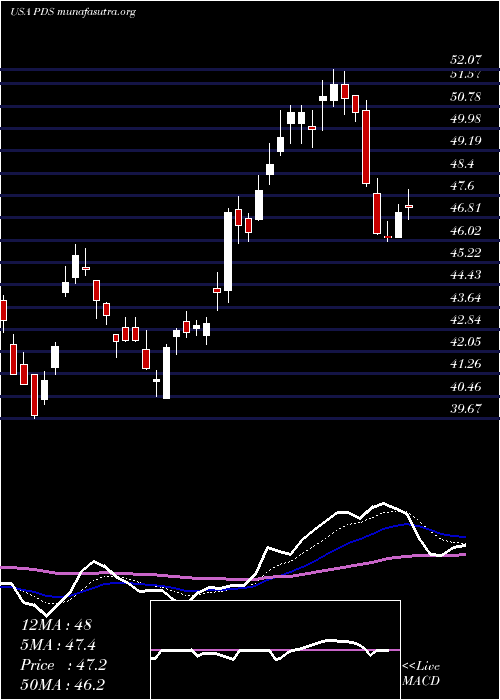This screenshot has width=500, height=700.
Task: Click the last candlestick on the chart
Action: tap(408, 206)
